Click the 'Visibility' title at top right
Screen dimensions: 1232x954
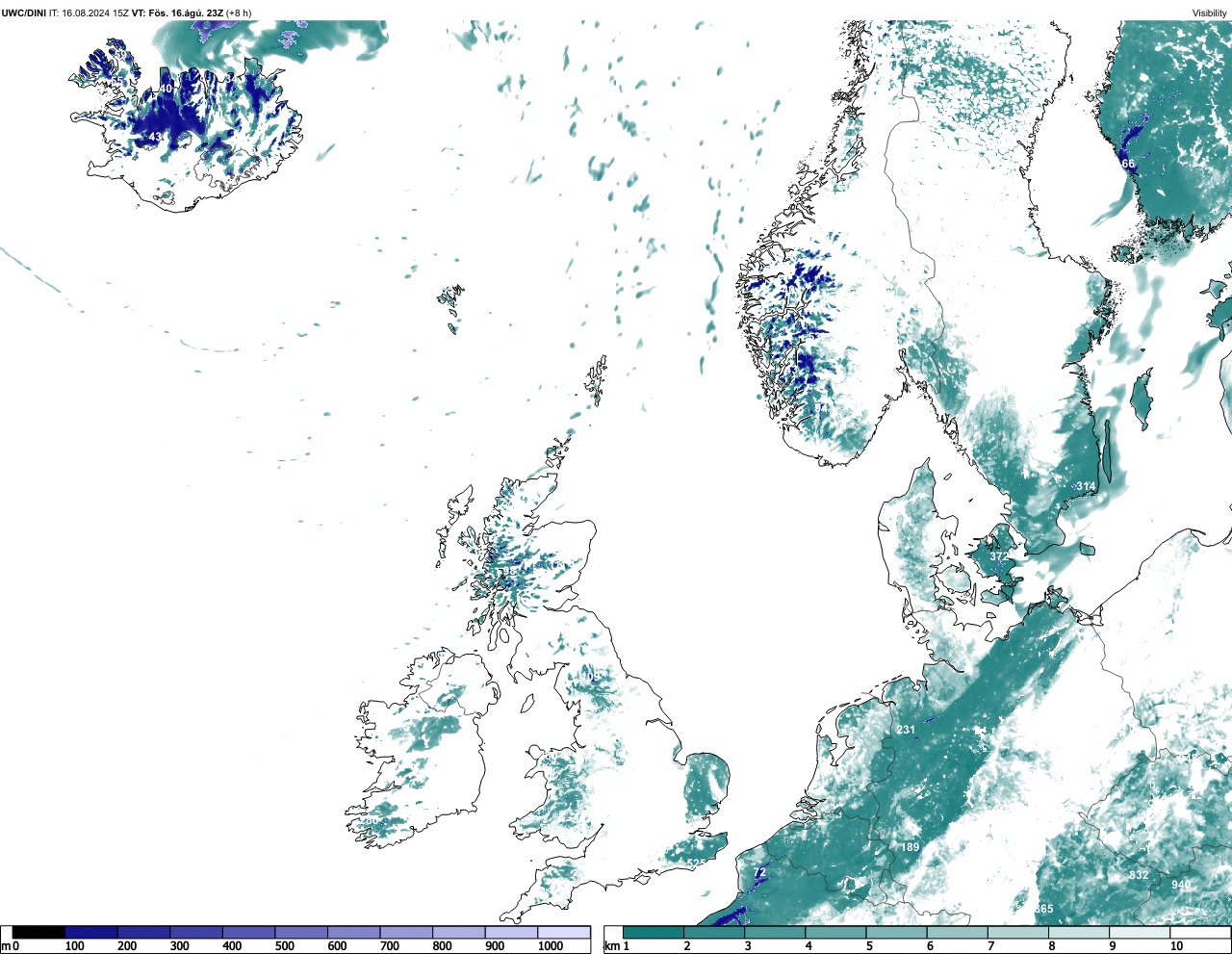point(1210,13)
